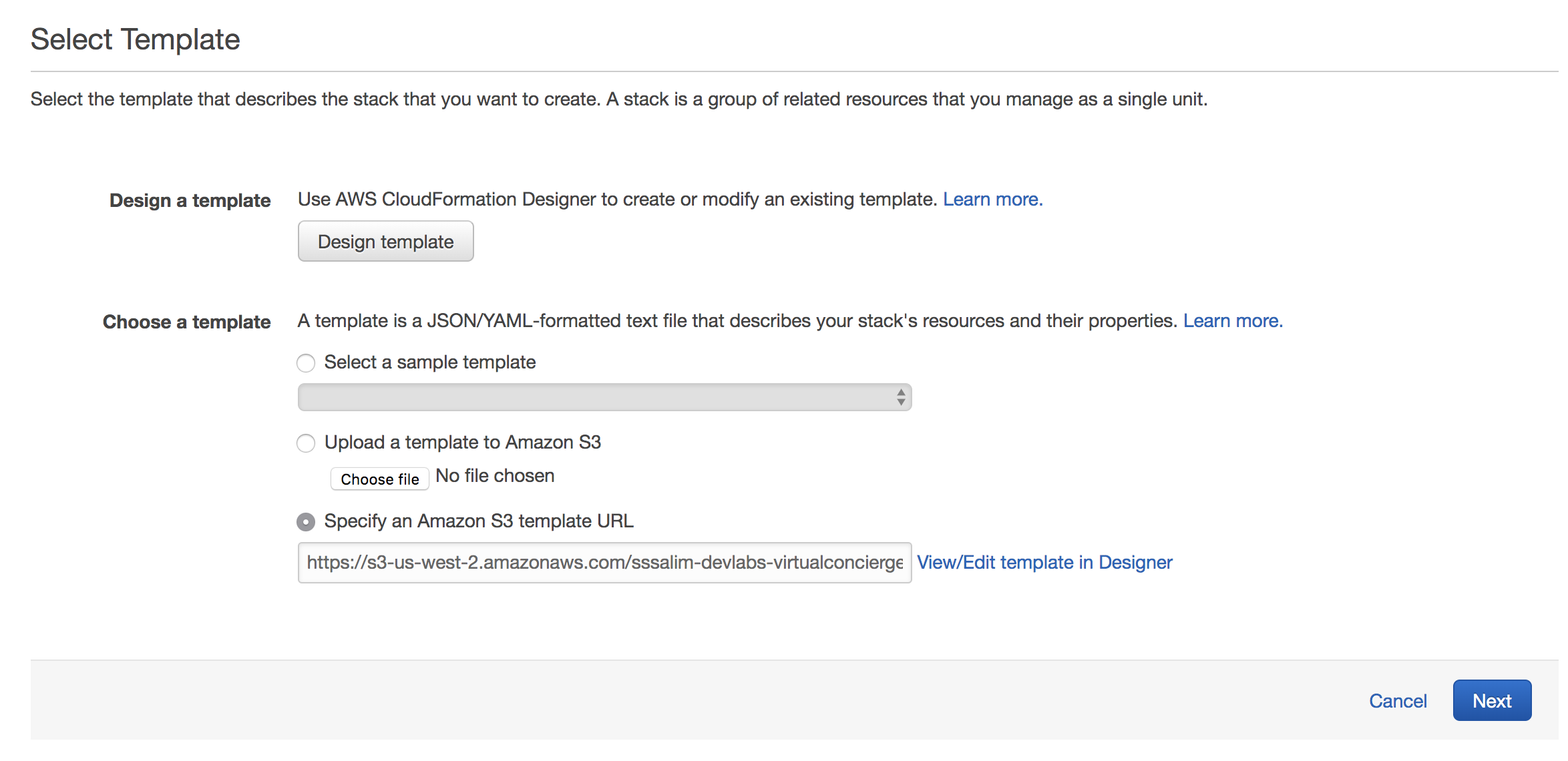This screenshot has height=761, width=1568.
Task: Click the 'Upload a template to Amazon S3' label
Action: [463, 443]
